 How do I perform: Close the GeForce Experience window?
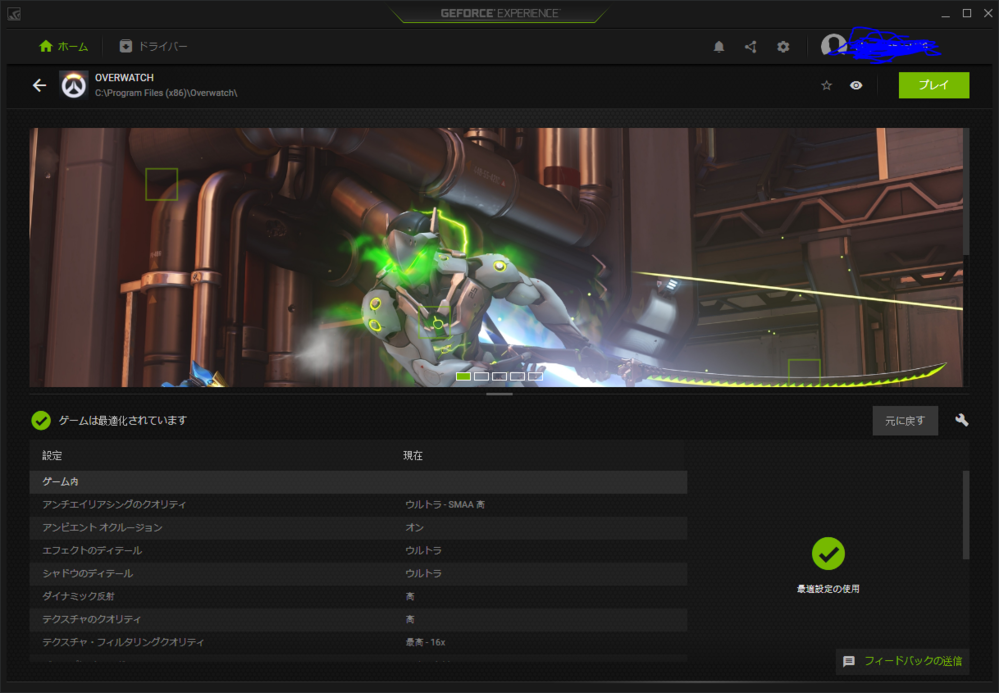click(988, 13)
